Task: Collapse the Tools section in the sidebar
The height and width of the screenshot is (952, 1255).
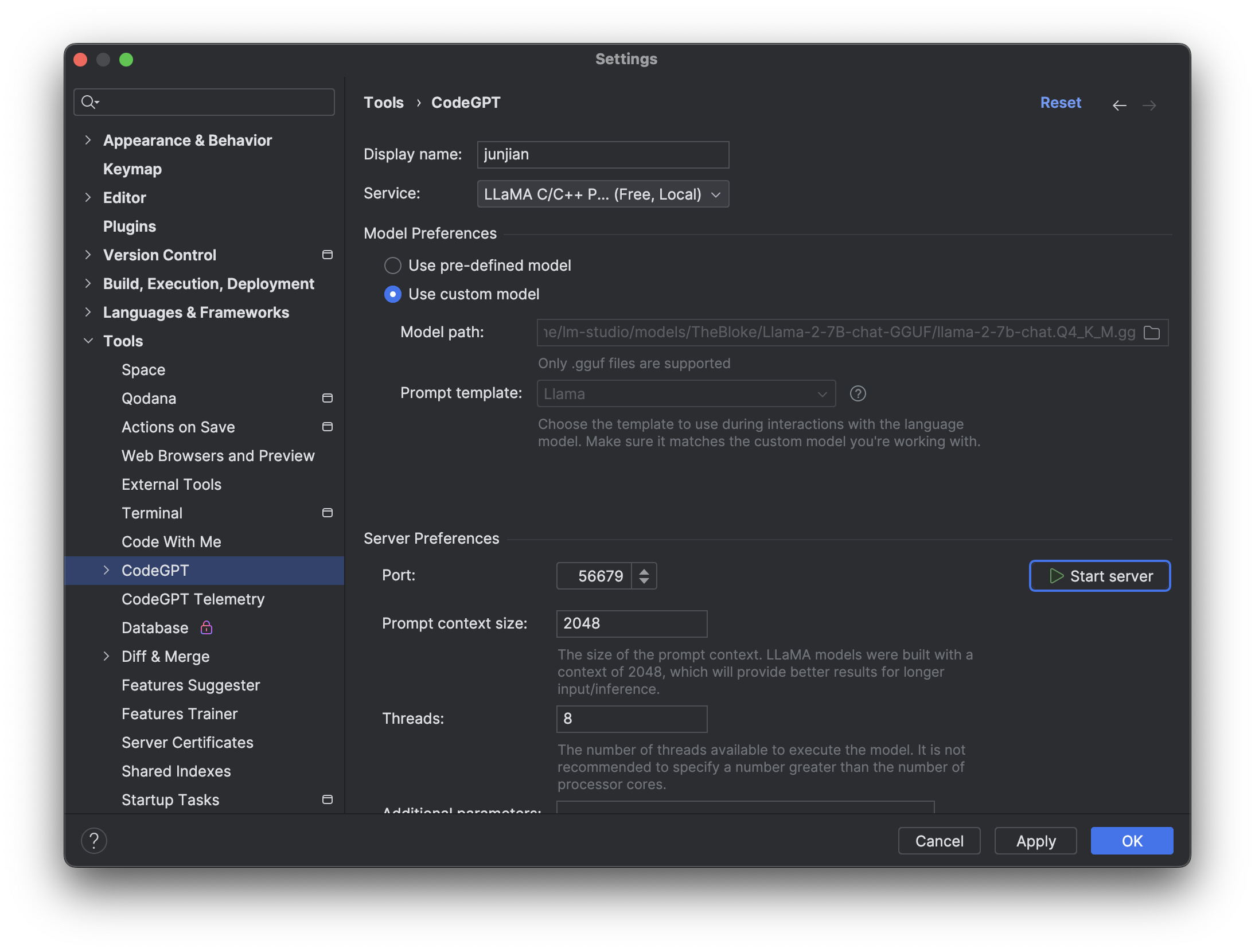Action: 88,341
